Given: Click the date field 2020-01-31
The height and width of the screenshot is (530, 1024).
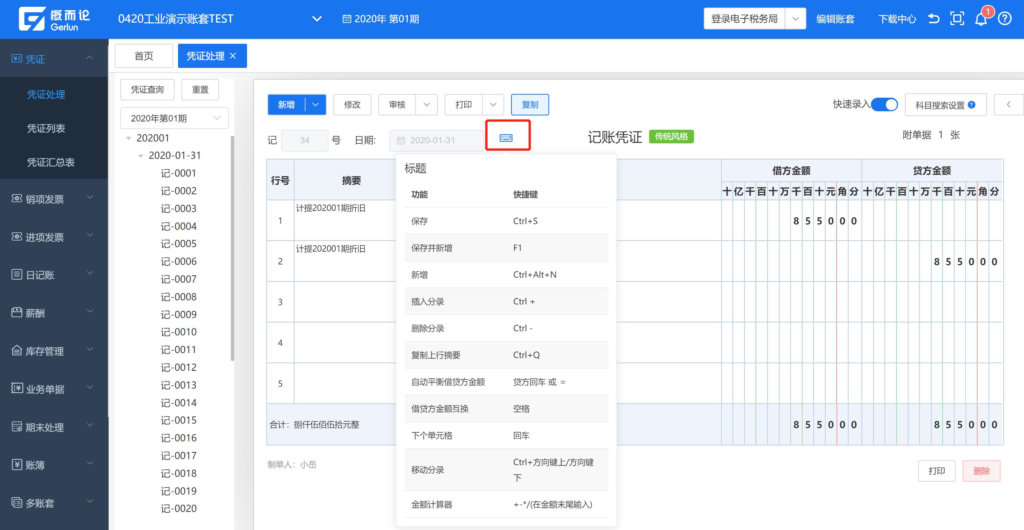Looking at the screenshot, I should coord(436,140).
